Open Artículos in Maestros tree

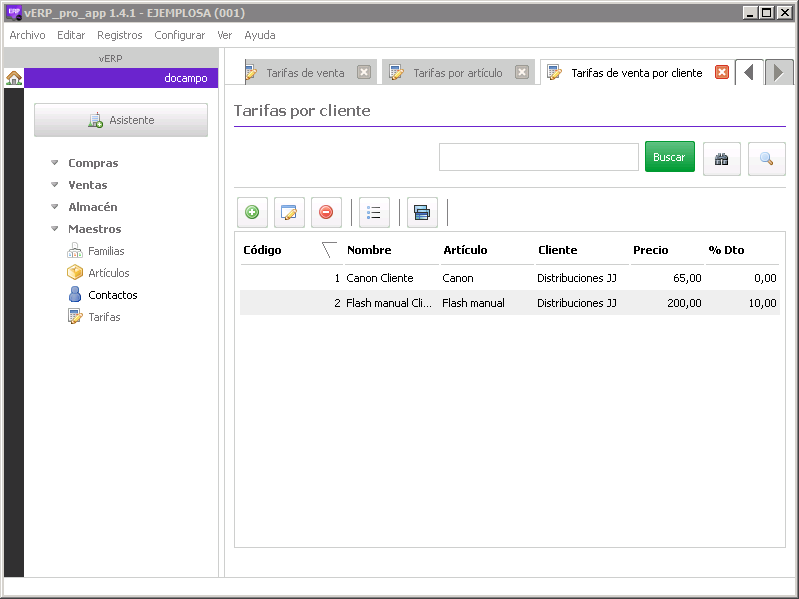click(98, 273)
